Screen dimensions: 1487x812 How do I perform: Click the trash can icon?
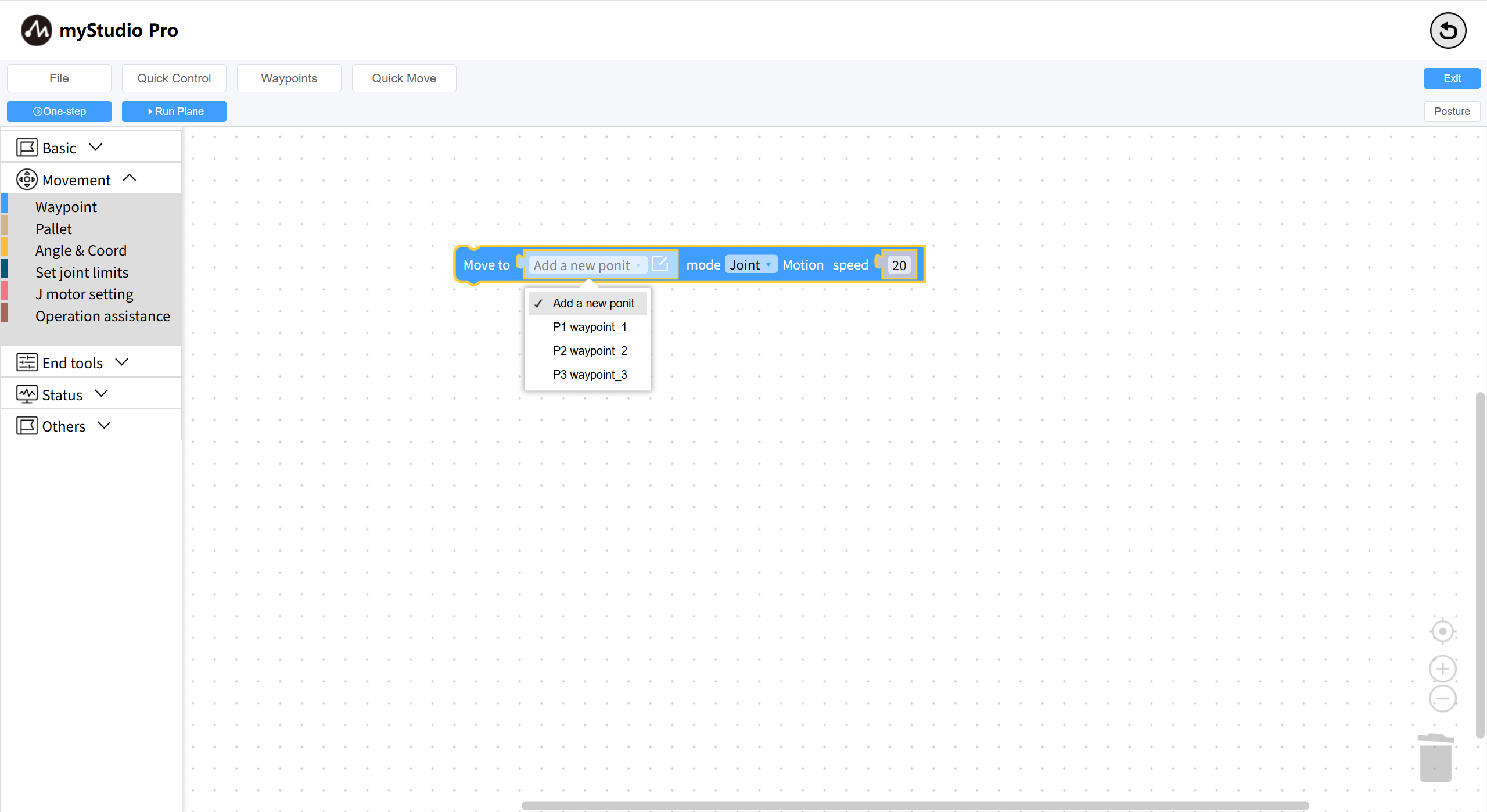click(1436, 758)
